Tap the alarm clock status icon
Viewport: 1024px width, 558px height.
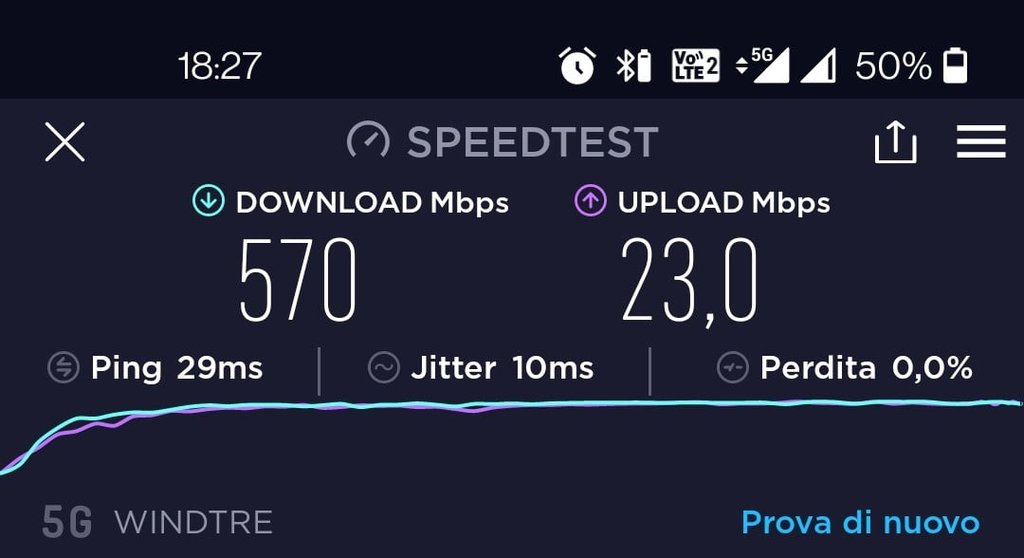pos(577,65)
